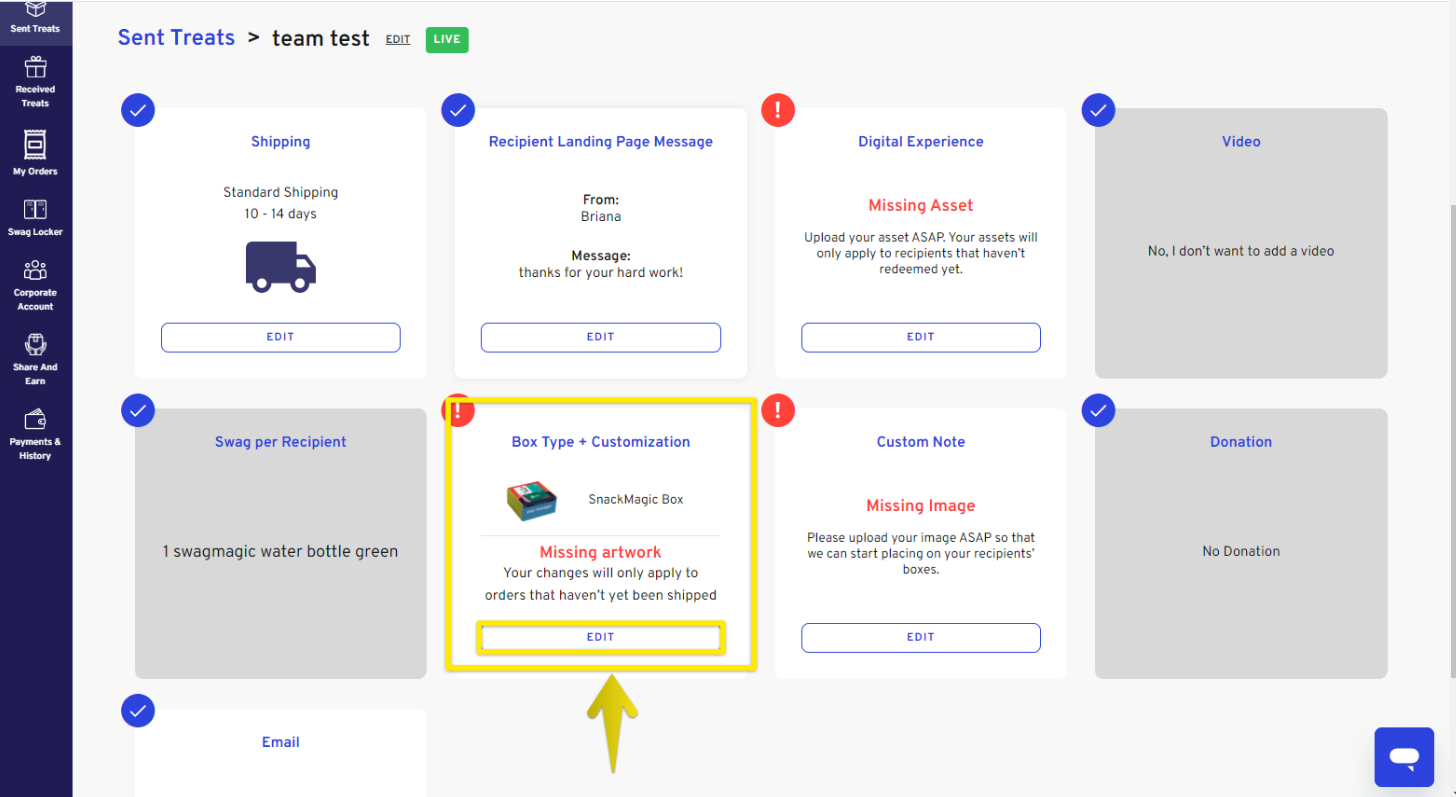This screenshot has height=797, width=1456.
Task: Open Corporate Account people icon
Action: [x=35, y=270]
